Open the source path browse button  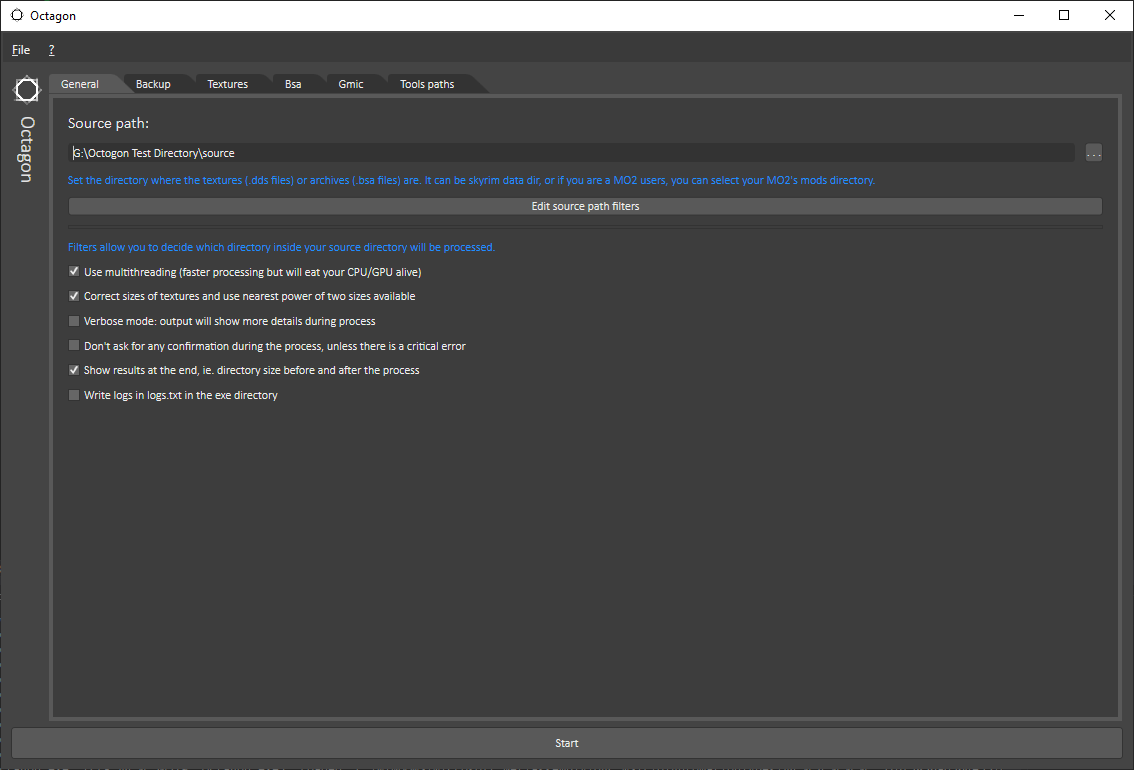(1093, 153)
